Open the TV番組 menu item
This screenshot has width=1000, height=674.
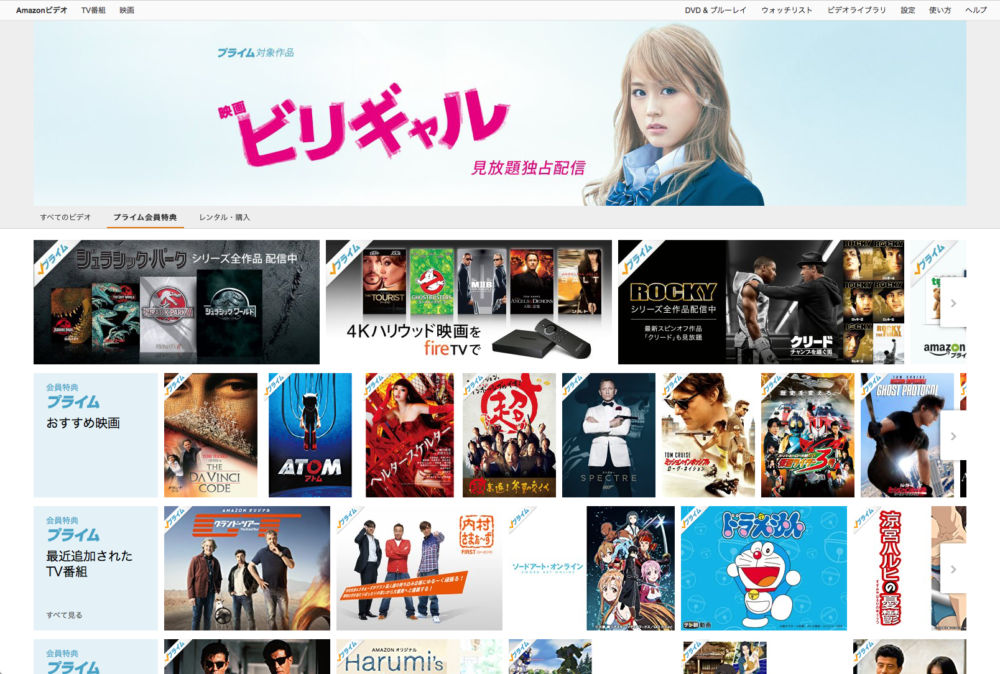pyautogui.click(x=93, y=10)
